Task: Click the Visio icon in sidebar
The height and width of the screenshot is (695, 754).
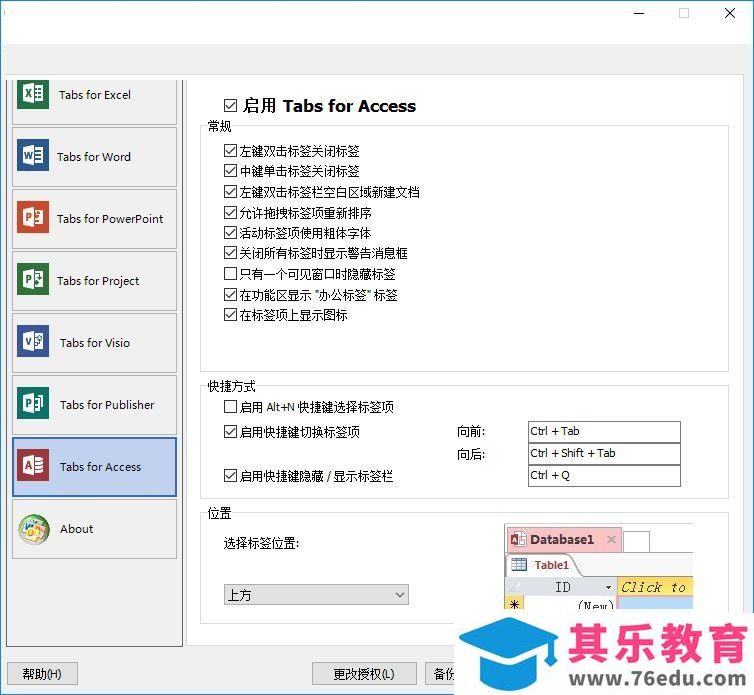Action: point(33,341)
